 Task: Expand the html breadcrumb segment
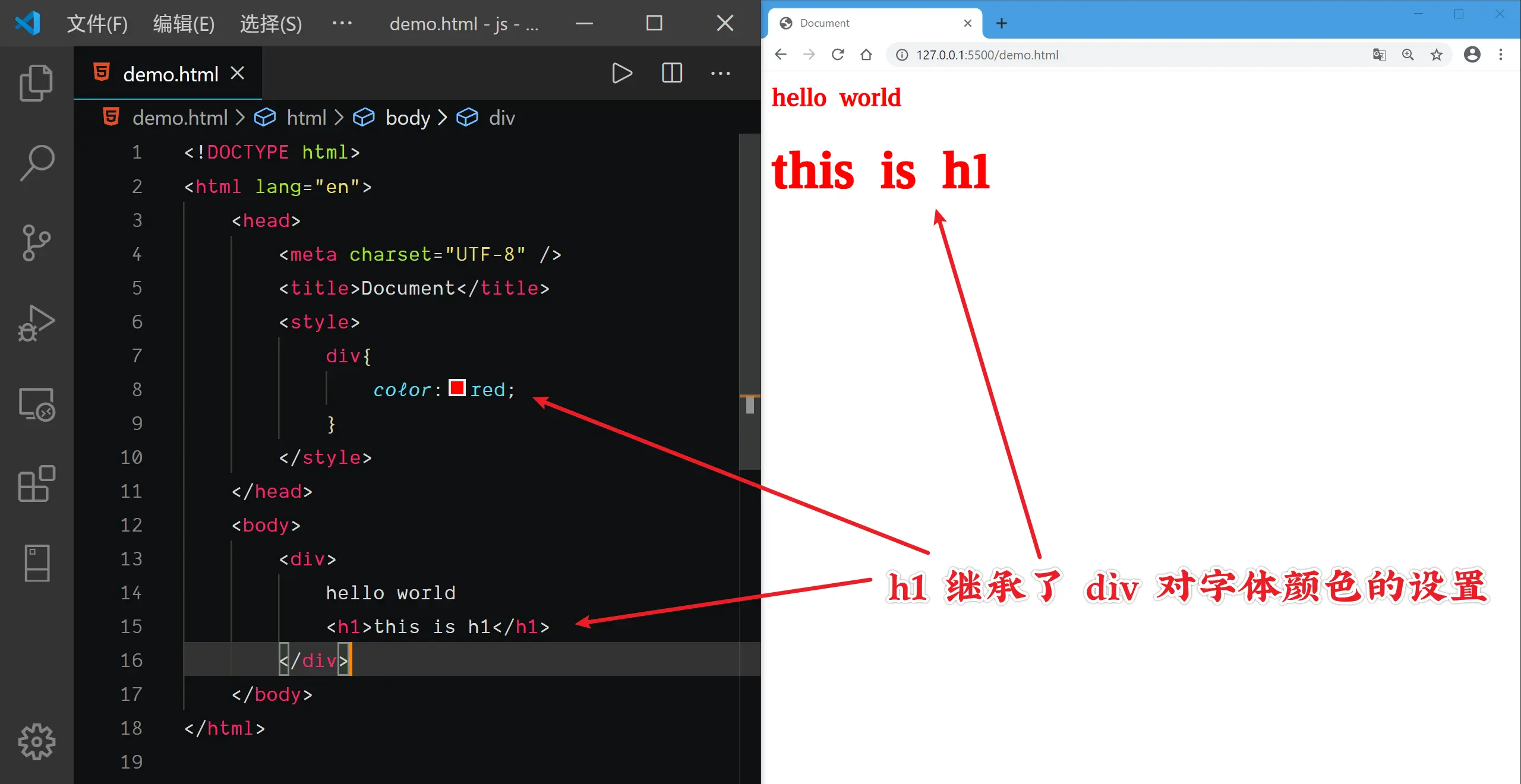306,118
